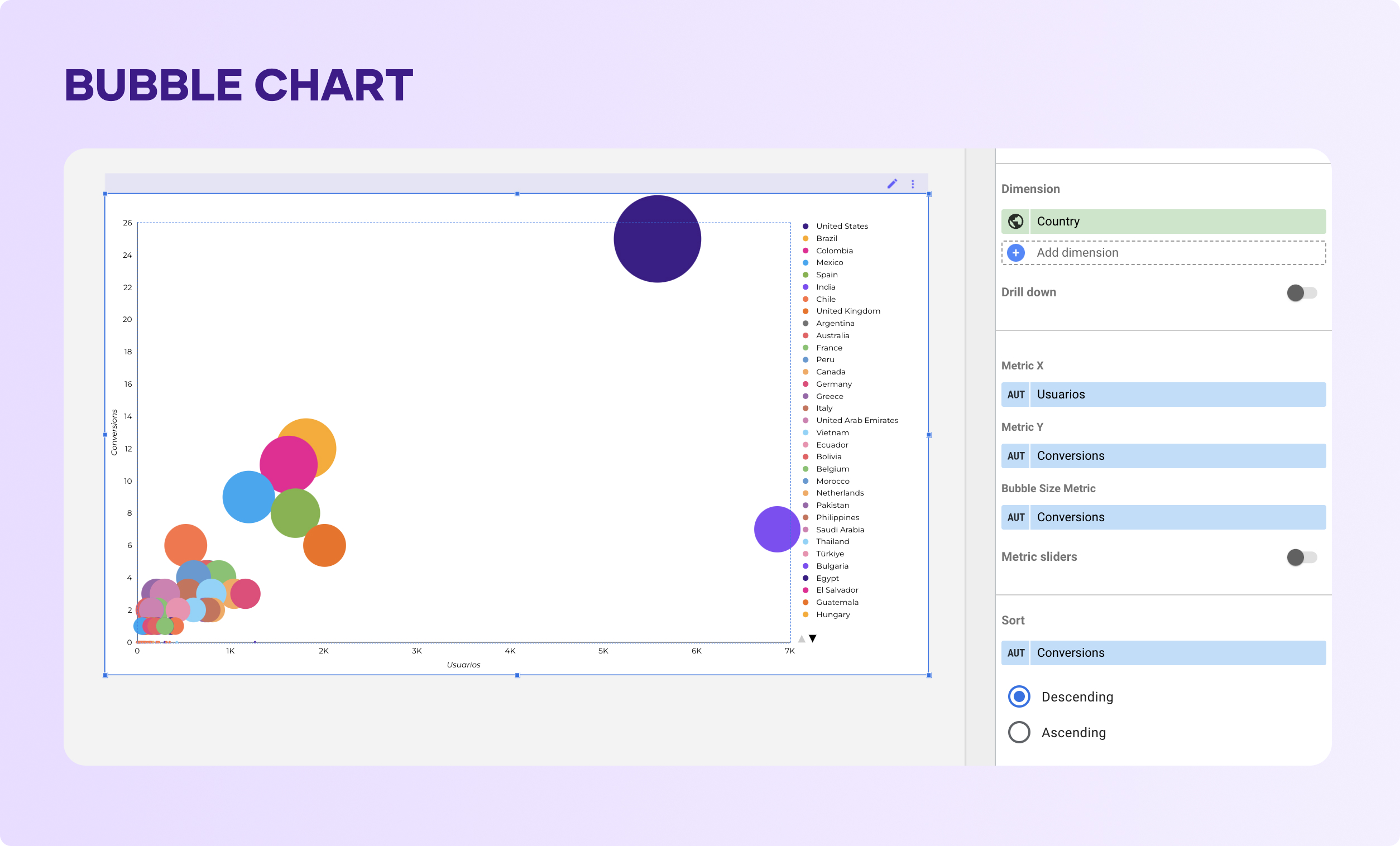
Task: Click the pink Colombia bubble
Action: 288,464
